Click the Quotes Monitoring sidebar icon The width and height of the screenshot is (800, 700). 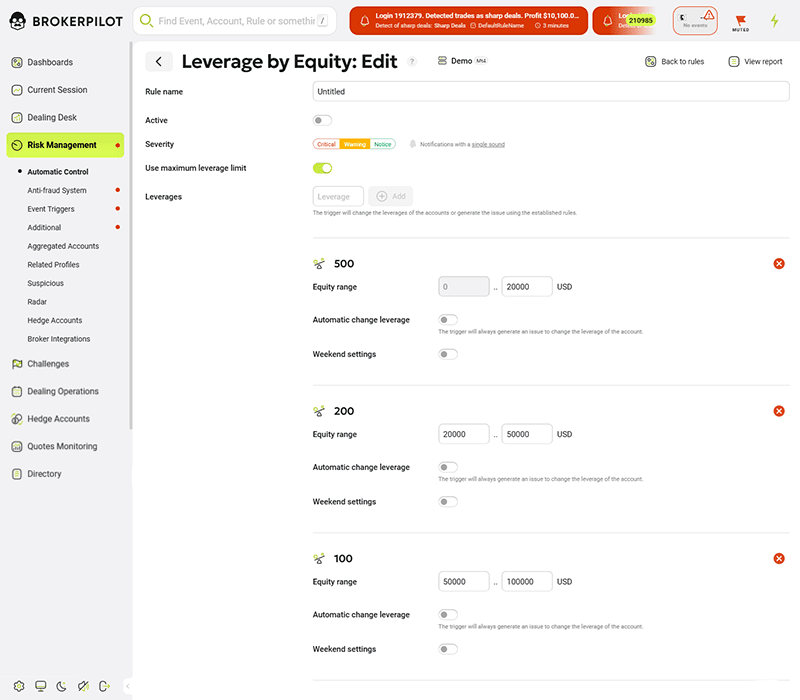(x=15, y=446)
